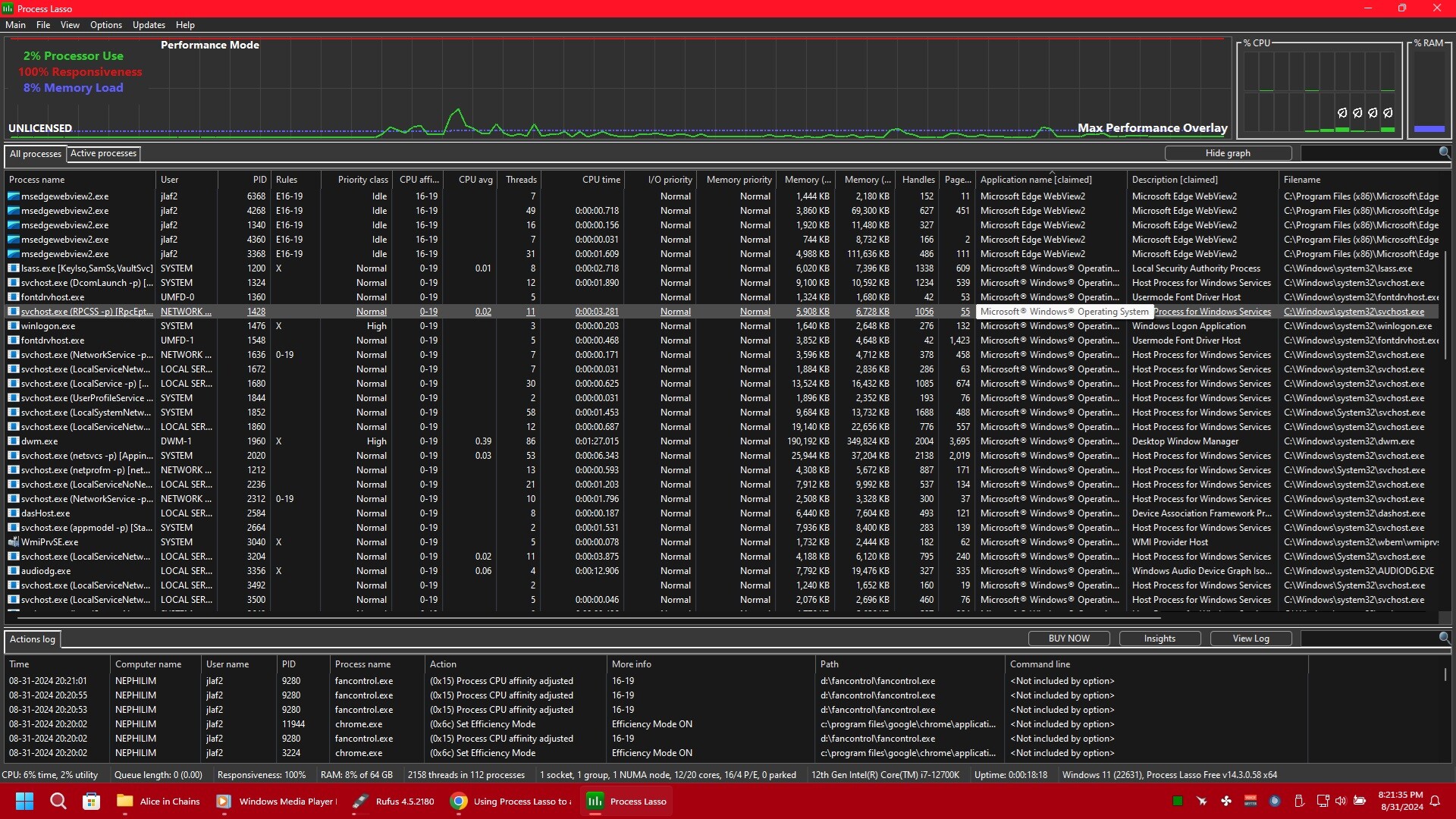Open Microsoft Store from taskbar
This screenshot has width=1456, height=819.
91,802
